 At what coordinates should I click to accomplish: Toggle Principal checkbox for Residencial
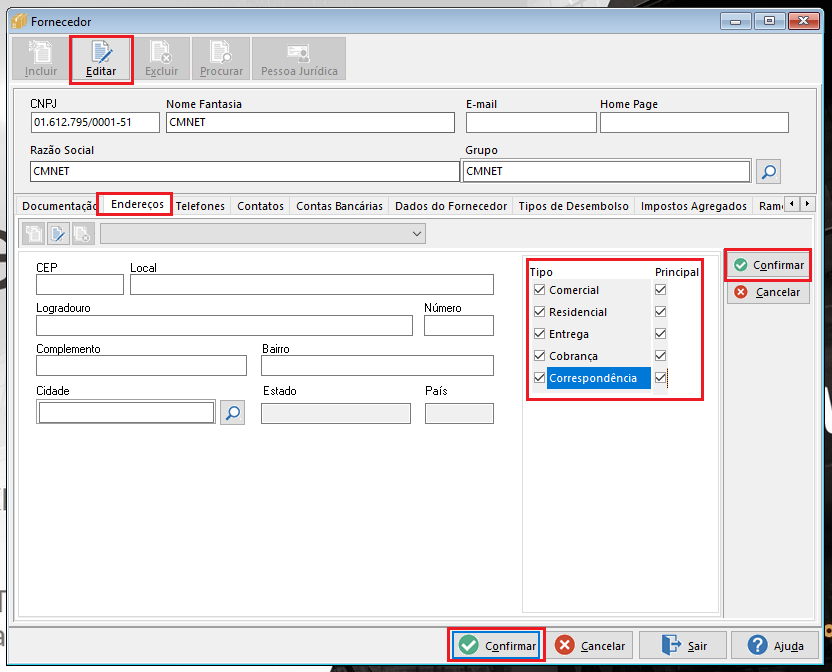point(661,312)
